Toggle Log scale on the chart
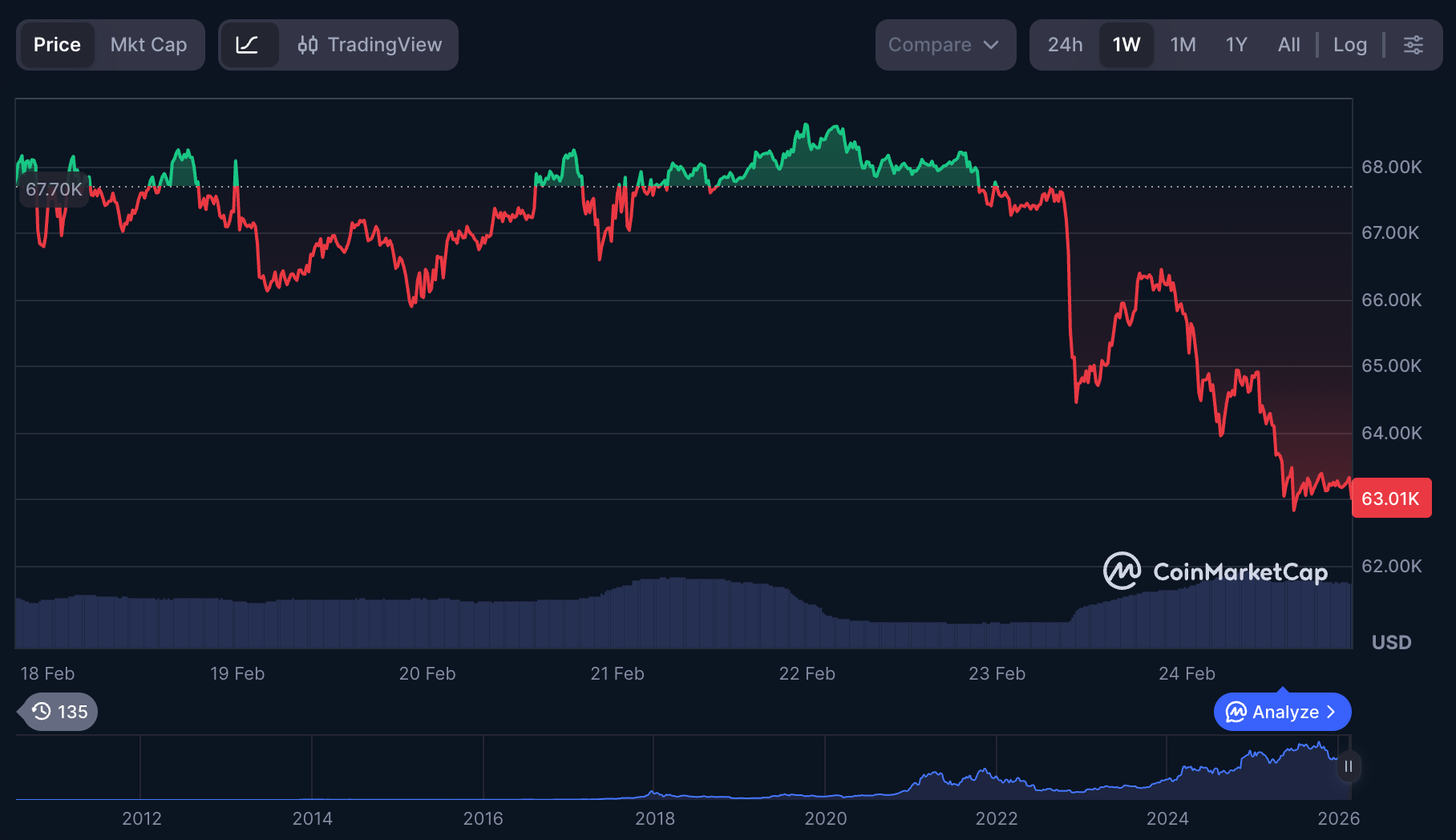The image size is (1456, 840). coord(1349,45)
